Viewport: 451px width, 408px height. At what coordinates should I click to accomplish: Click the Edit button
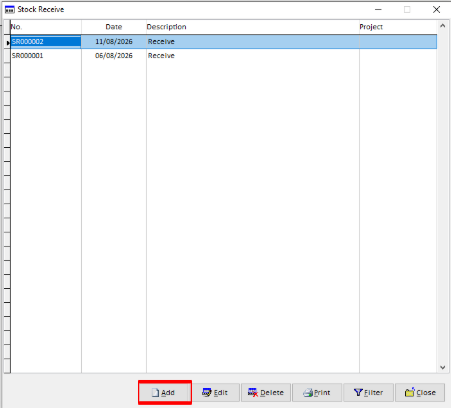215,392
